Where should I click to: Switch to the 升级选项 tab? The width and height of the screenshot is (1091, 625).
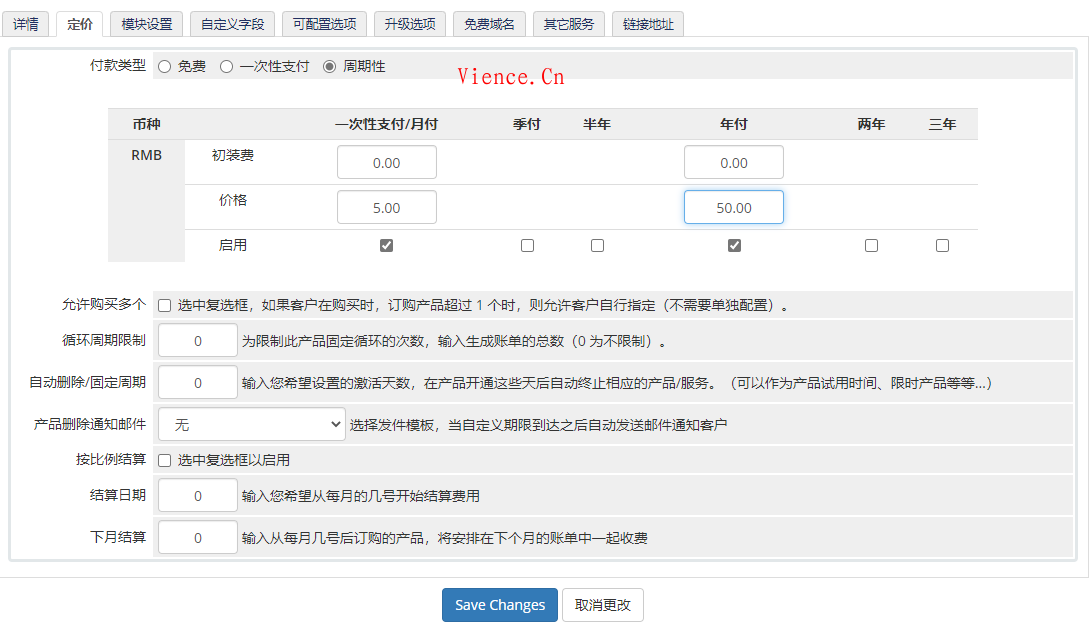coord(409,24)
